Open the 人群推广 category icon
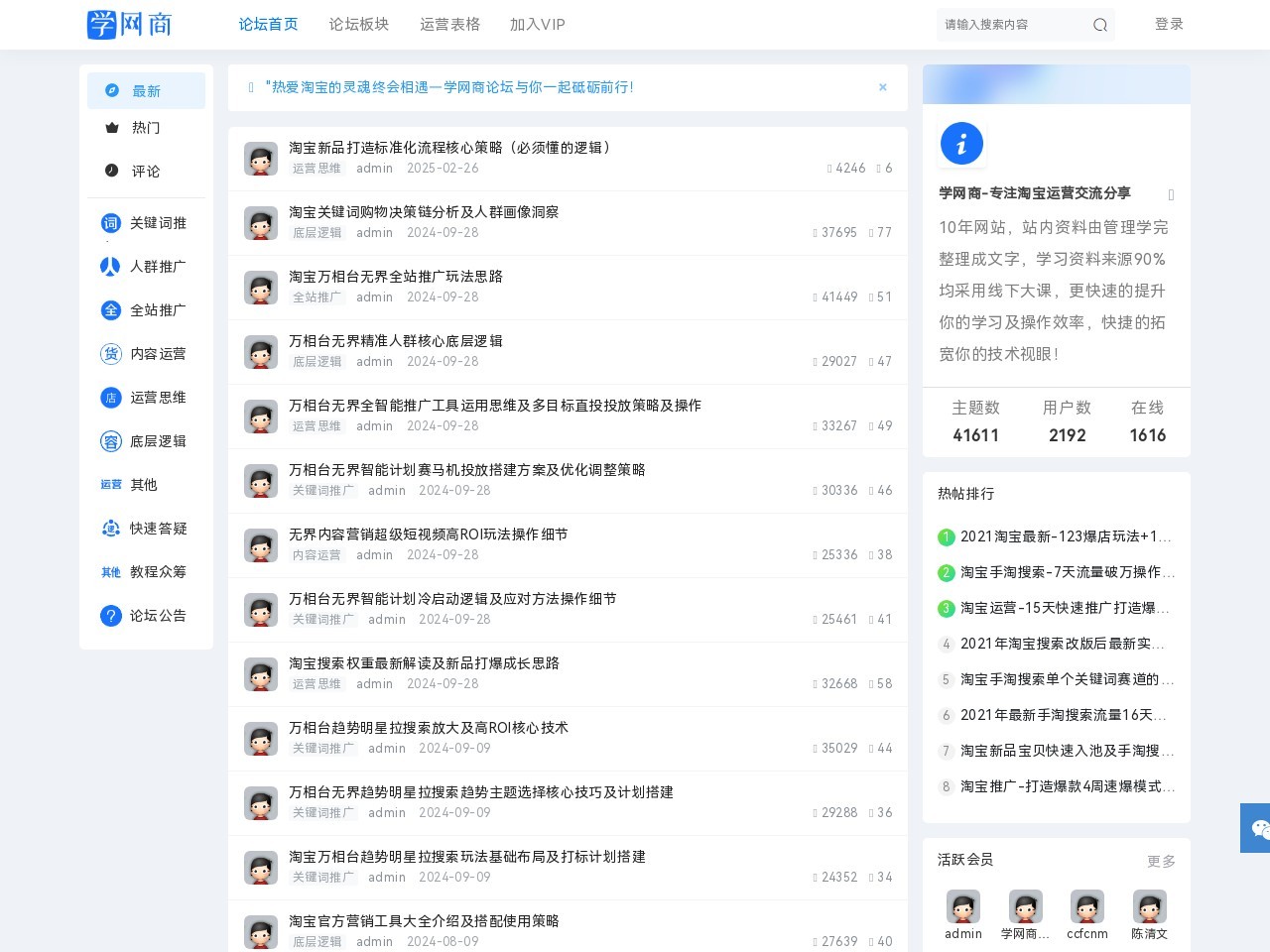Screen dimensions: 1270x952 (x=110, y=267)
